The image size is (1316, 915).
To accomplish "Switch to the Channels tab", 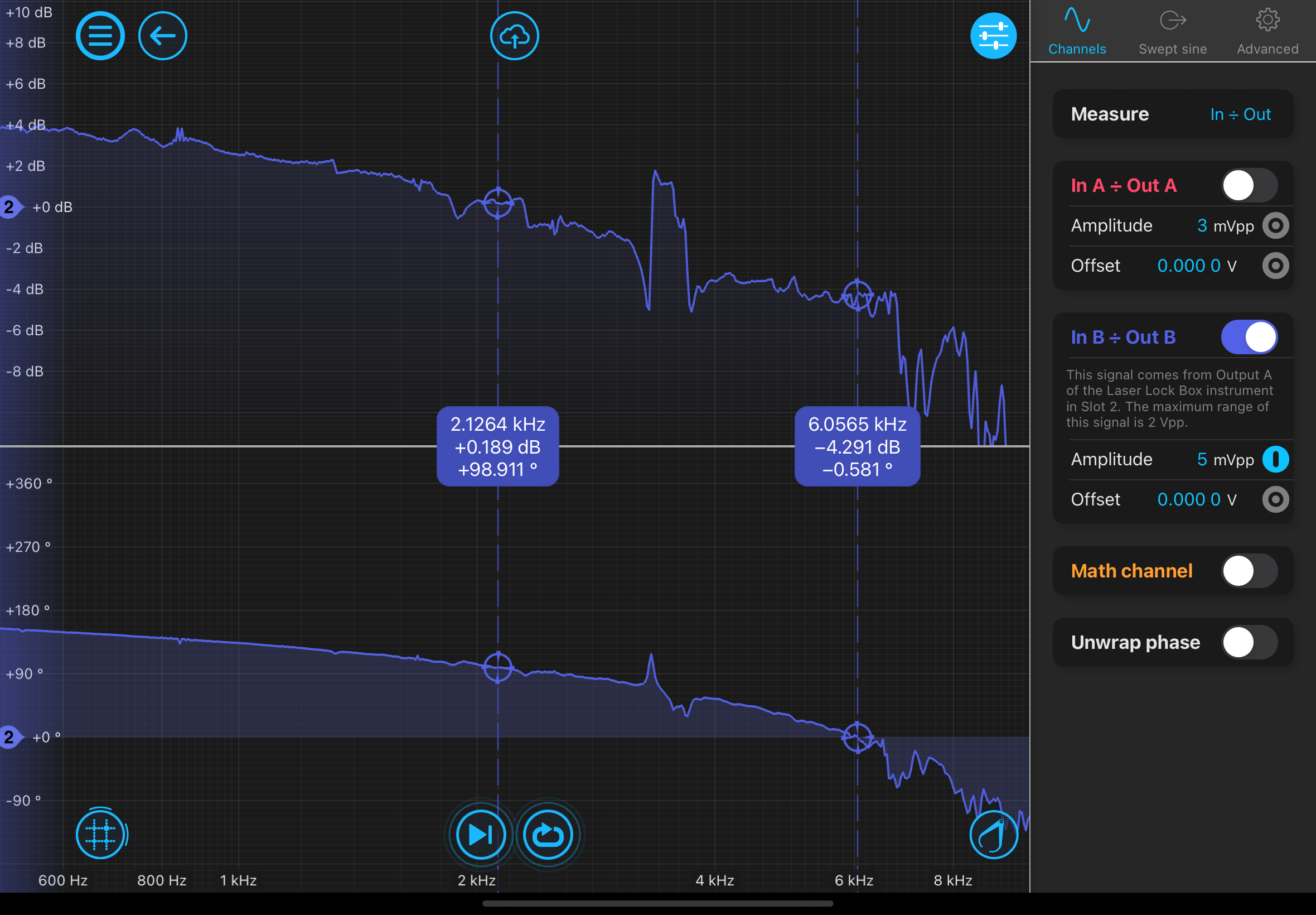I will click(1077, 32).
